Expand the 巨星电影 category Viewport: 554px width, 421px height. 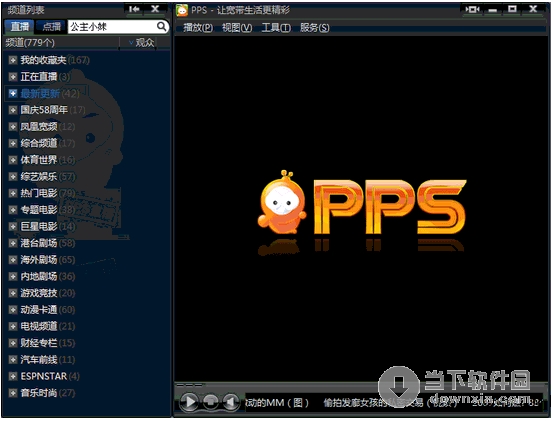point(13,226)
